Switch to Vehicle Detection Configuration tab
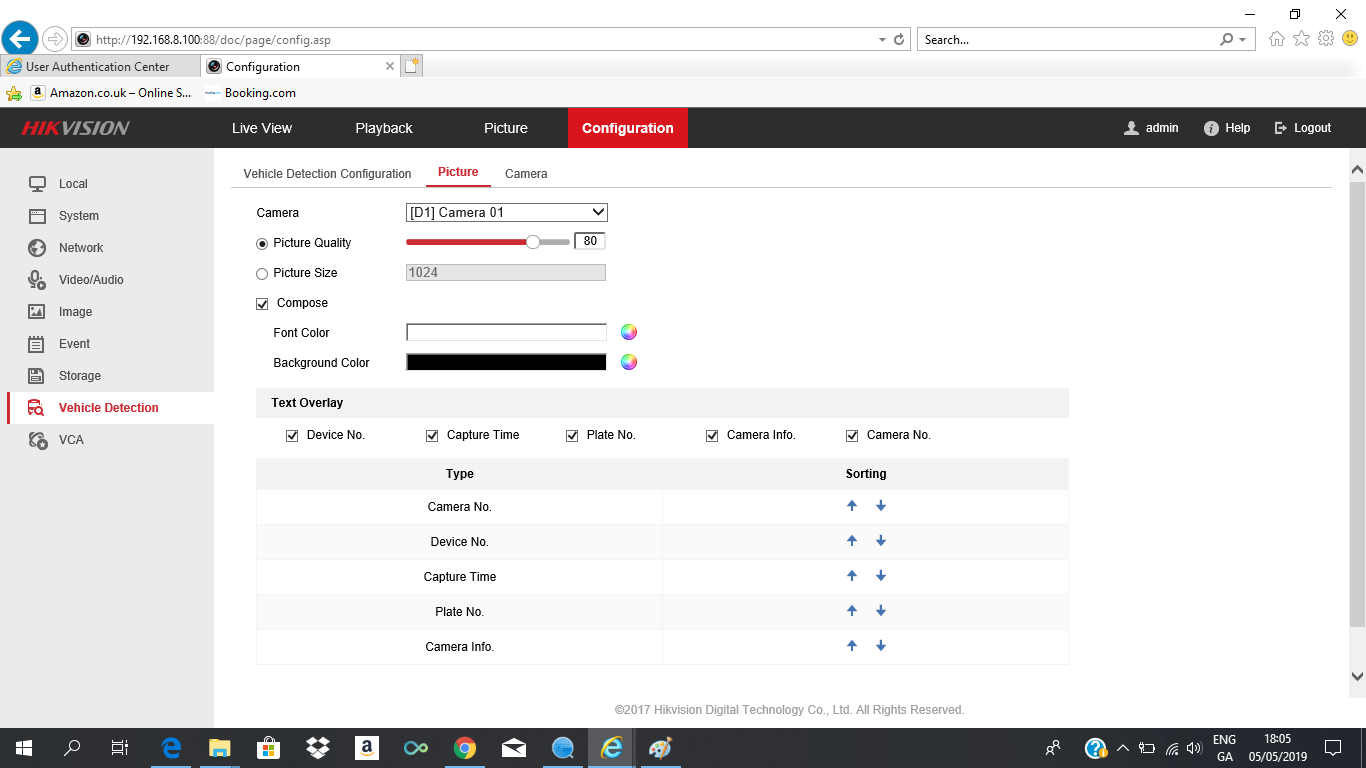Image resolution: width=1366 pixels, height=768 pixels. (327, 174)
